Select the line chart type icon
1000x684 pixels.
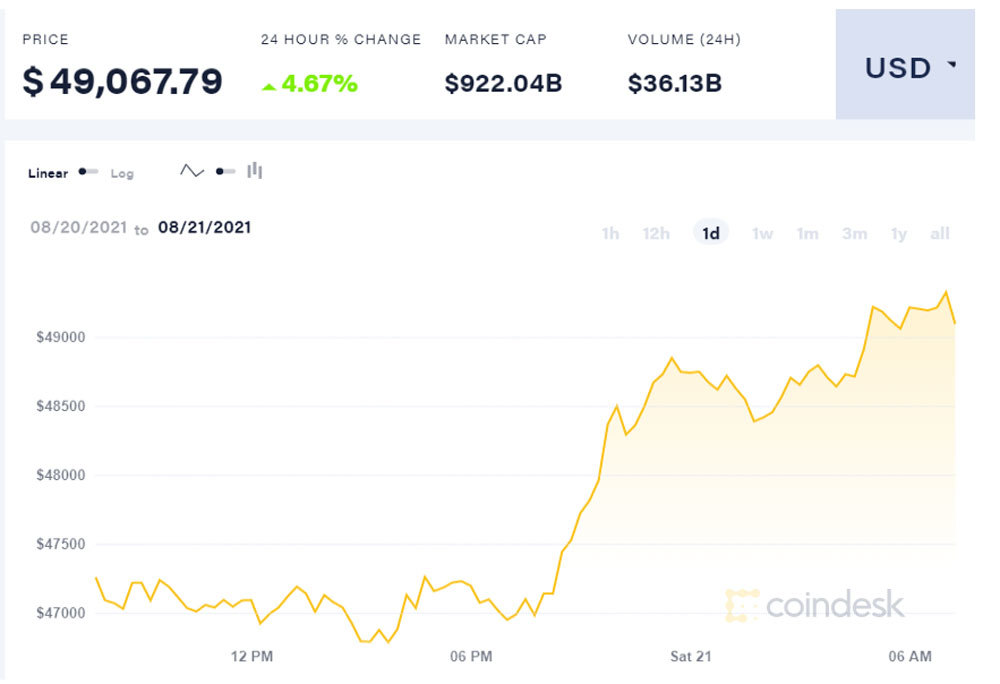191,171
